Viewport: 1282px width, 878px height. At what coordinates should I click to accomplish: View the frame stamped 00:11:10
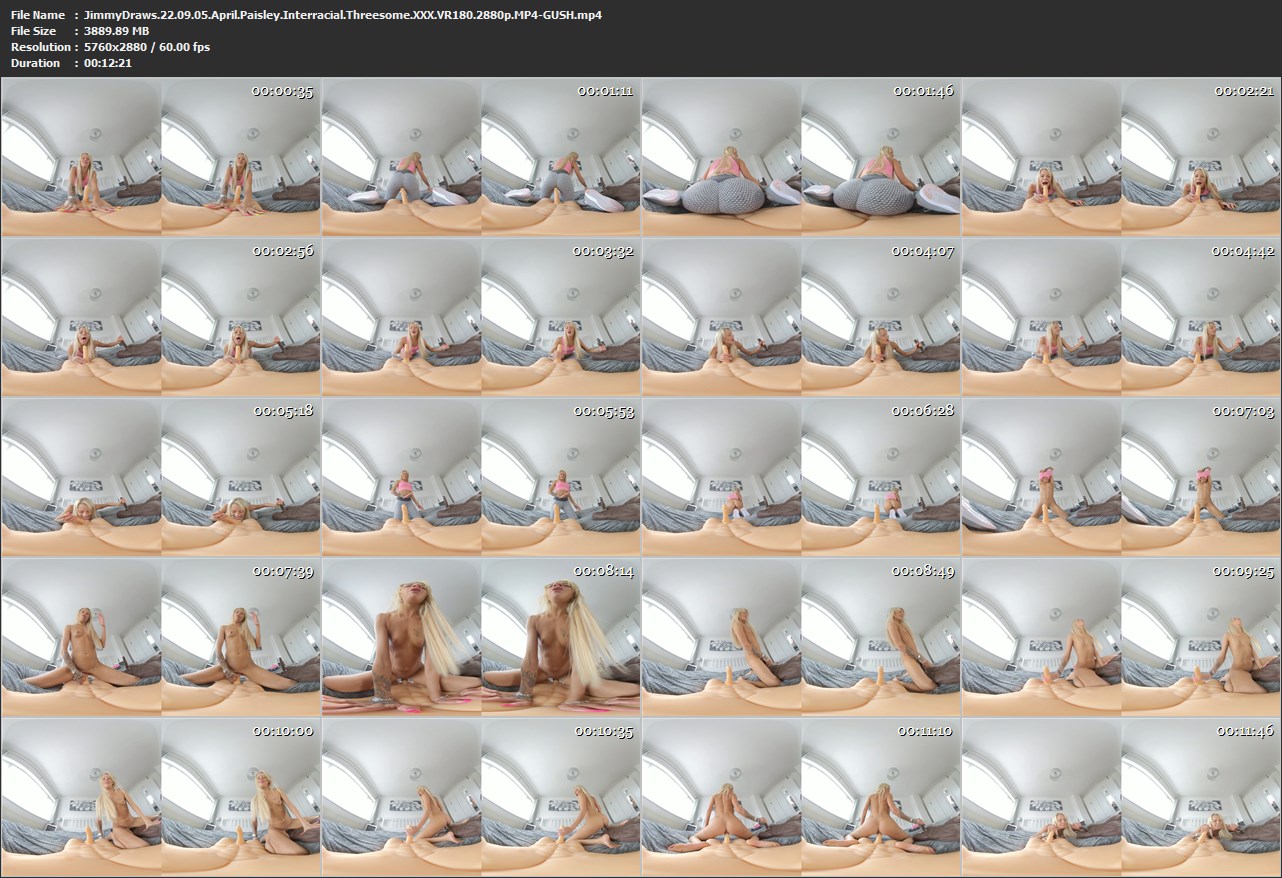tap(800, 798)
